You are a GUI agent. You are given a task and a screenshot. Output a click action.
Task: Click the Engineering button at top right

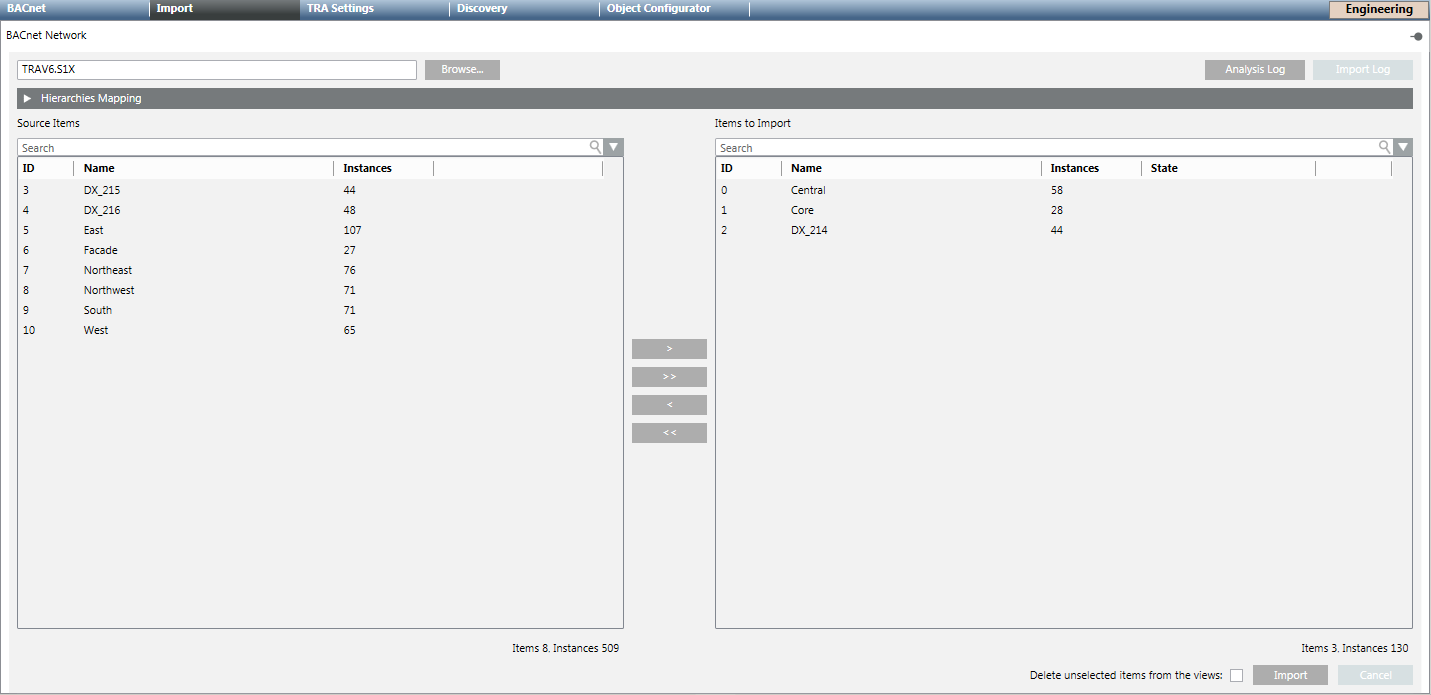1378,9
